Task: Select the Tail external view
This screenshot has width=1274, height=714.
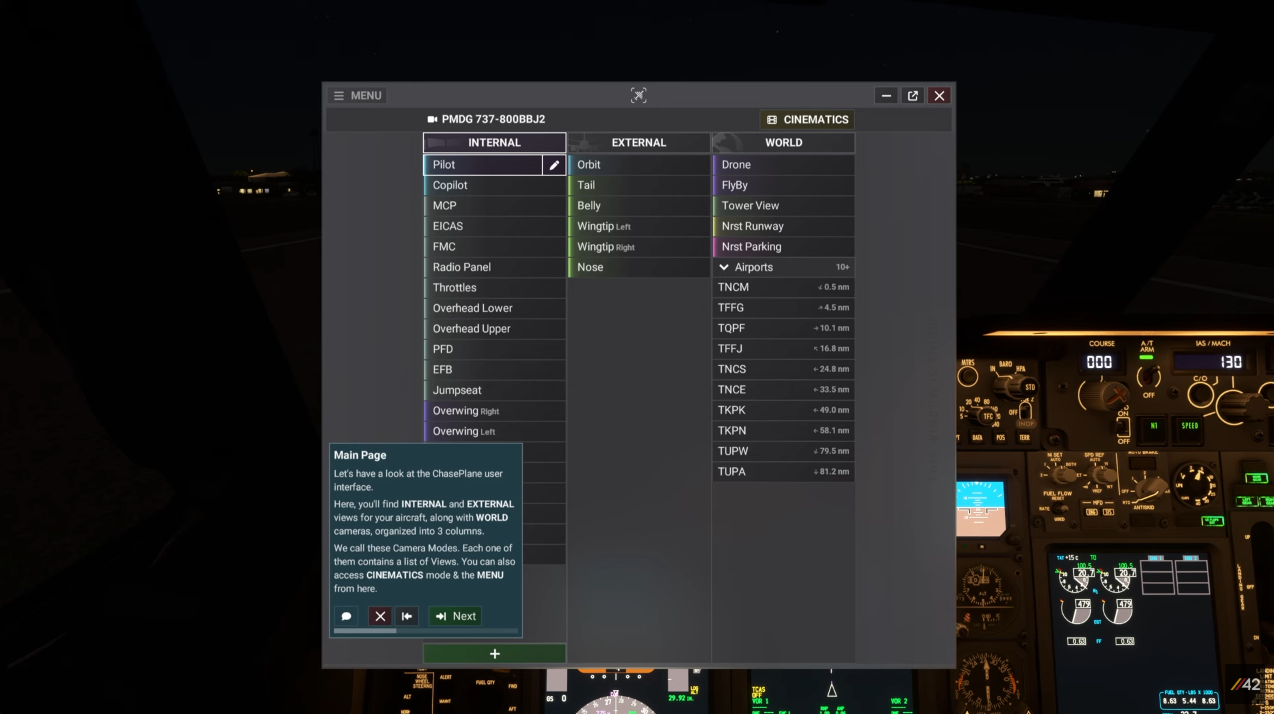Action: coord(639,185)
